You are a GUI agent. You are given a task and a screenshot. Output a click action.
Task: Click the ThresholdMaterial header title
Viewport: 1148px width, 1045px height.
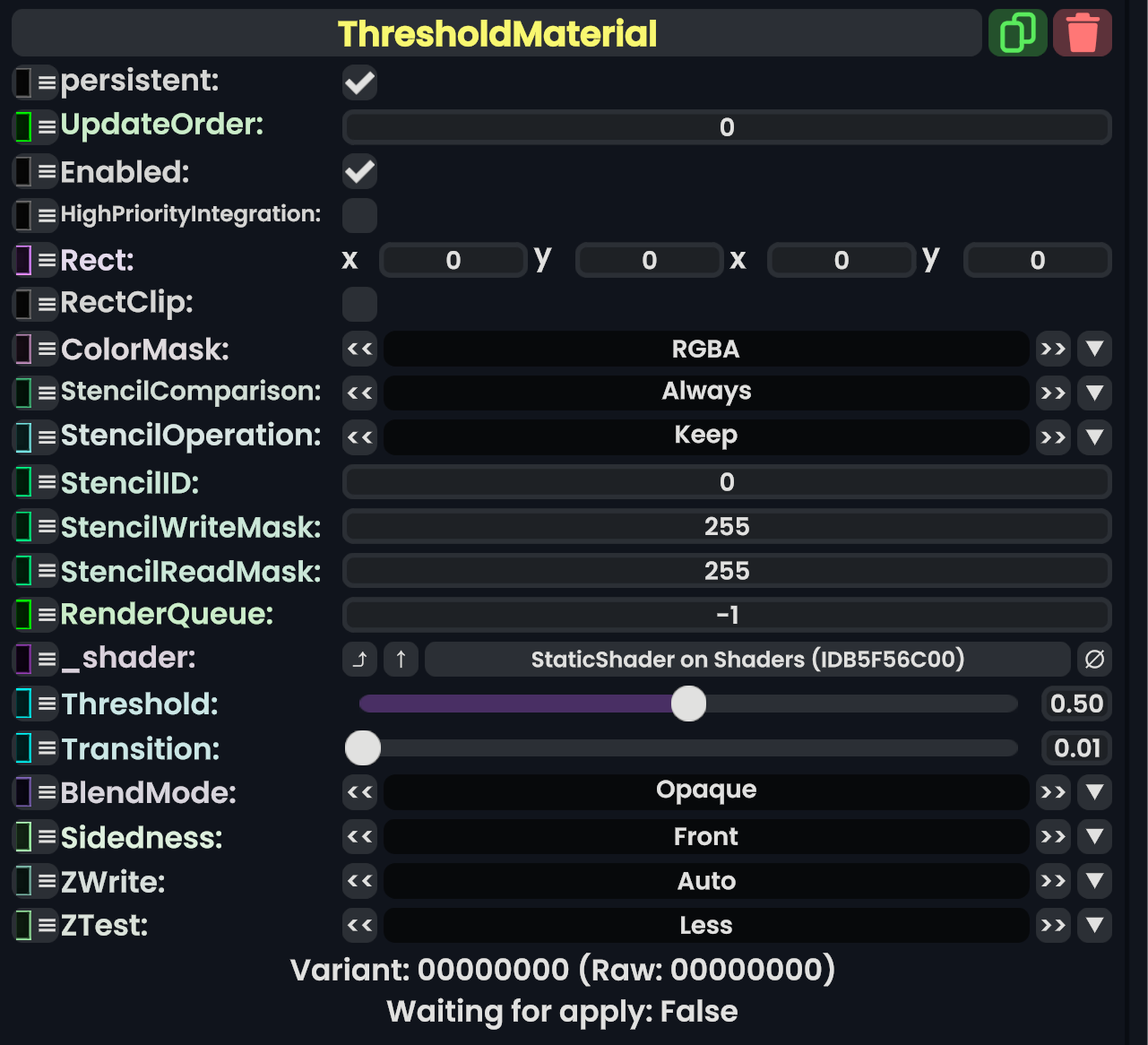click(x=496, y=34)
